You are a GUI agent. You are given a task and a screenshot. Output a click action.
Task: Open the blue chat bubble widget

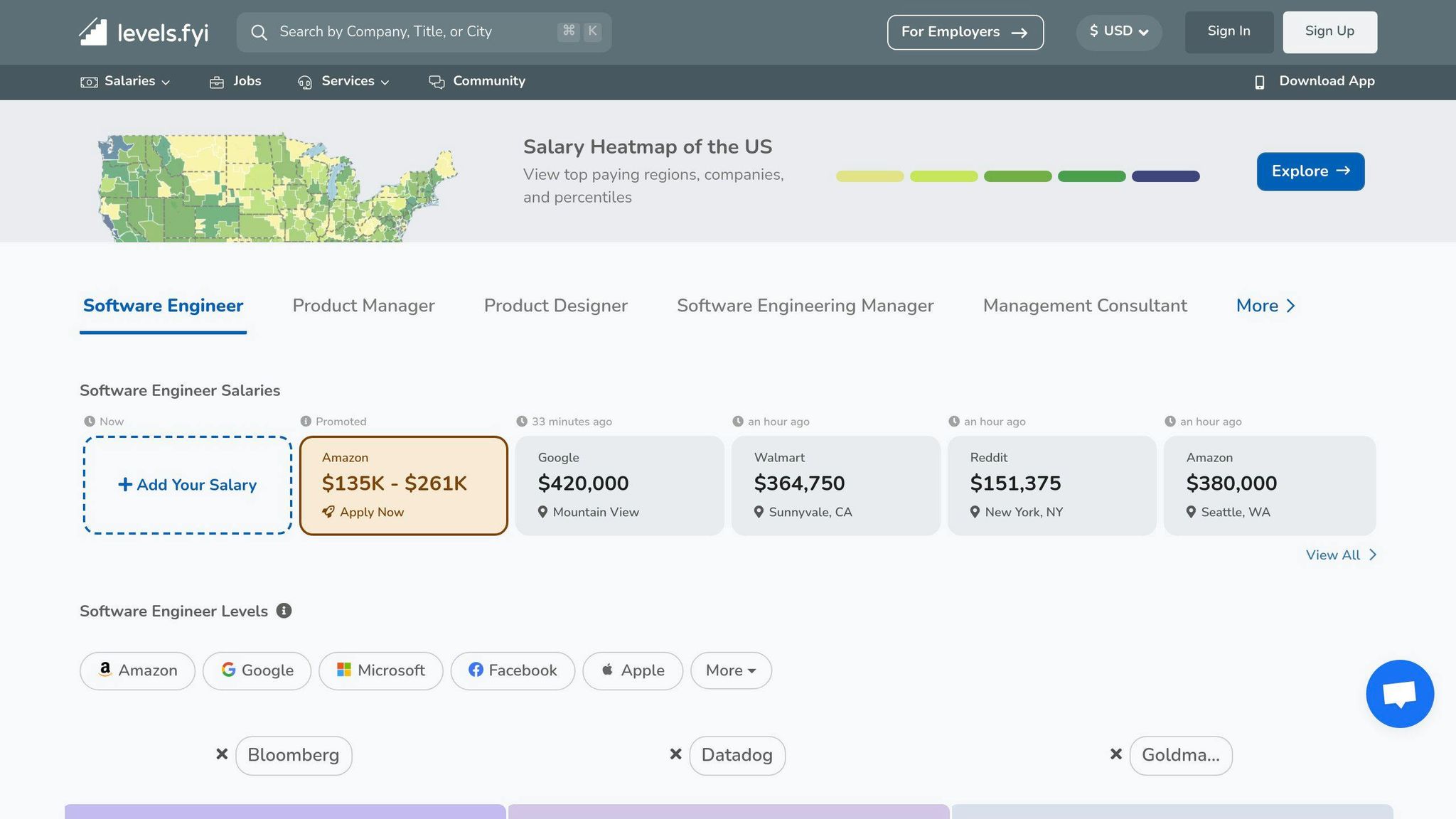1399,694
